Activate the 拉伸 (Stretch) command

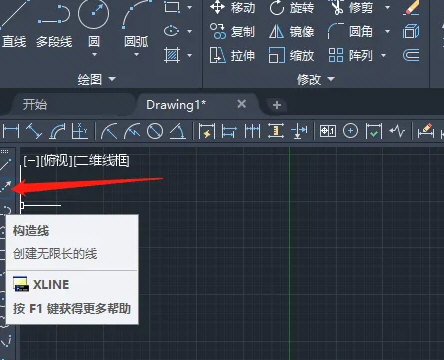click(233, 55)
